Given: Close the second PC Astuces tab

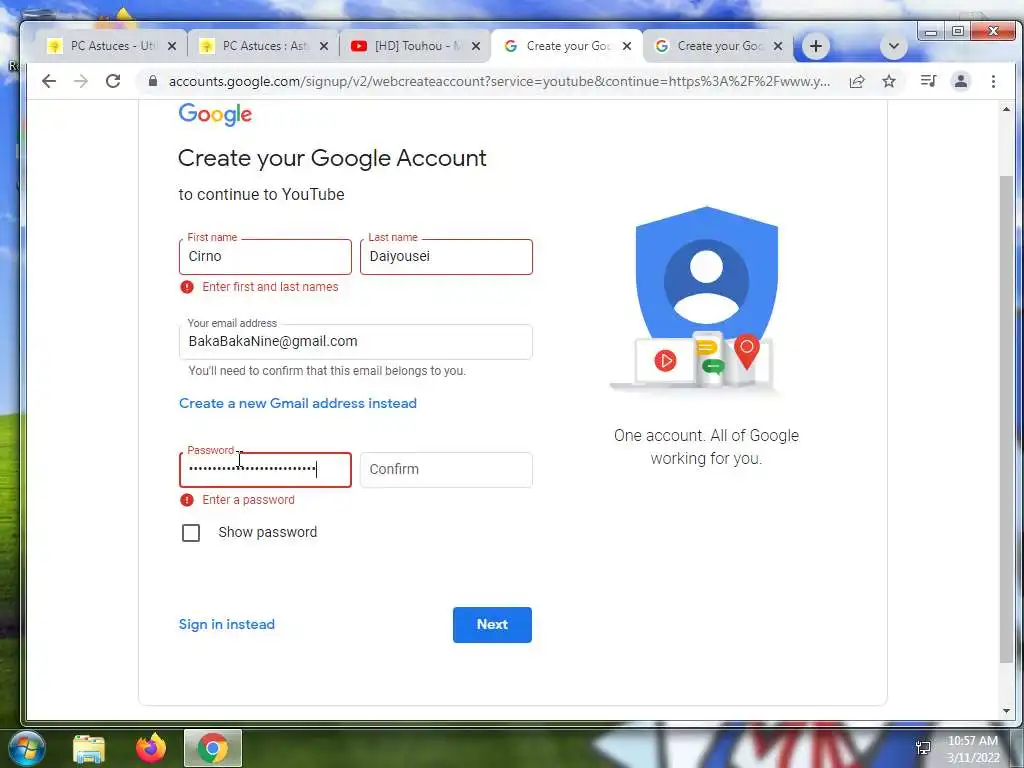Looking at the screenshot, I should click(x=324, y=46).
